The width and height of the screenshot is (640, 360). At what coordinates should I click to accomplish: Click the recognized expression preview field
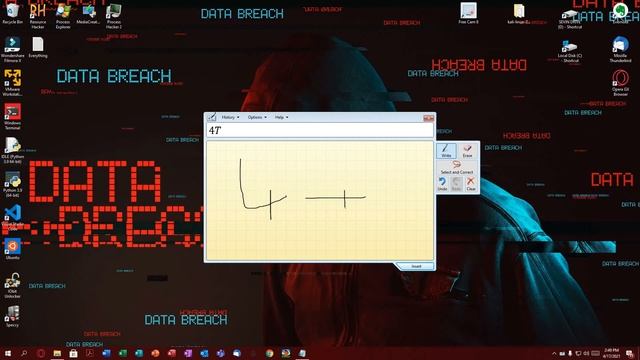coord(320,130)
